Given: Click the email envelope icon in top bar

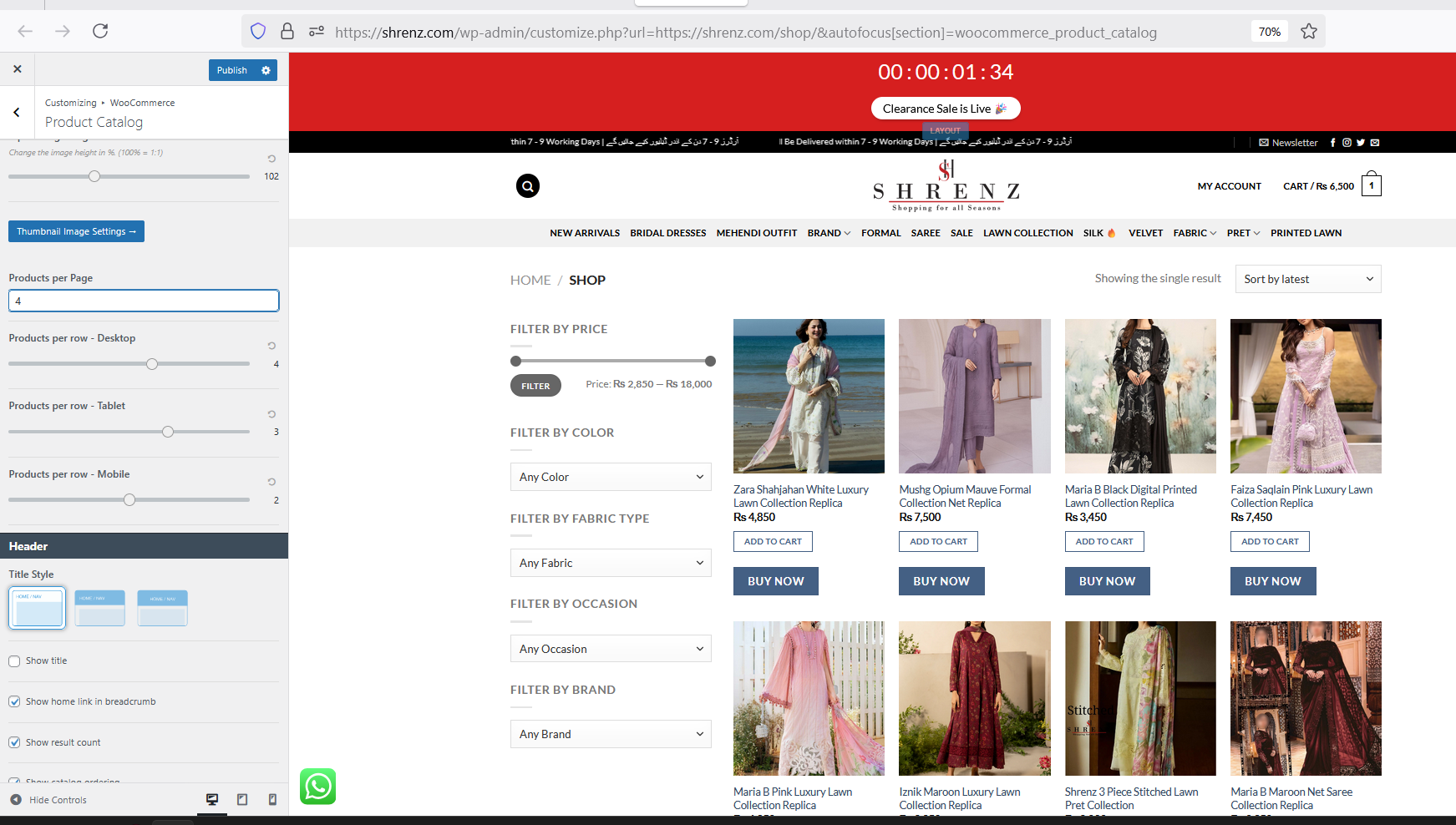Looking at the screenshot, I should [x=1375, y=143].
